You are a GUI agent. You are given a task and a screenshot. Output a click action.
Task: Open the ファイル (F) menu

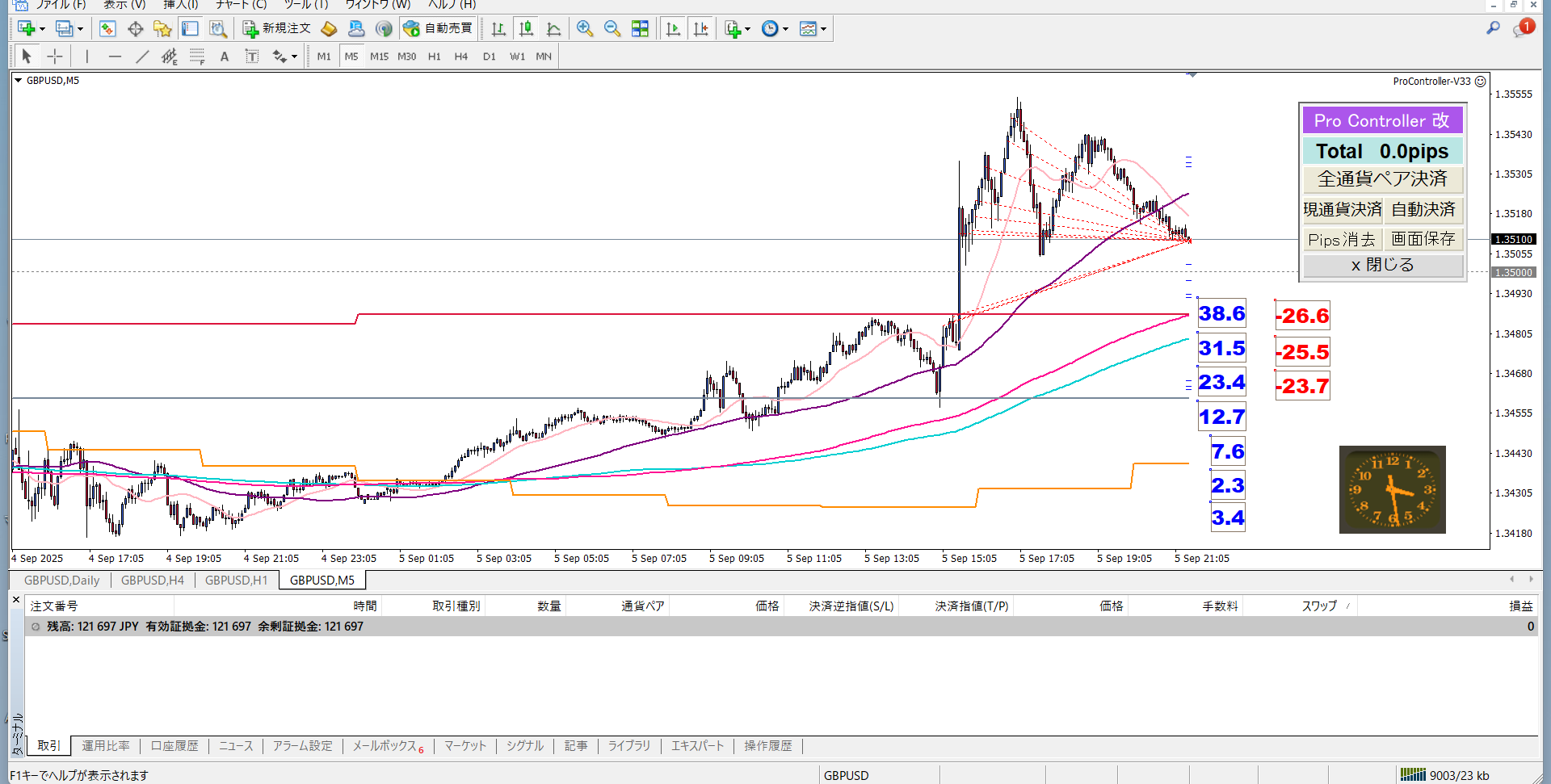(61, 5)
